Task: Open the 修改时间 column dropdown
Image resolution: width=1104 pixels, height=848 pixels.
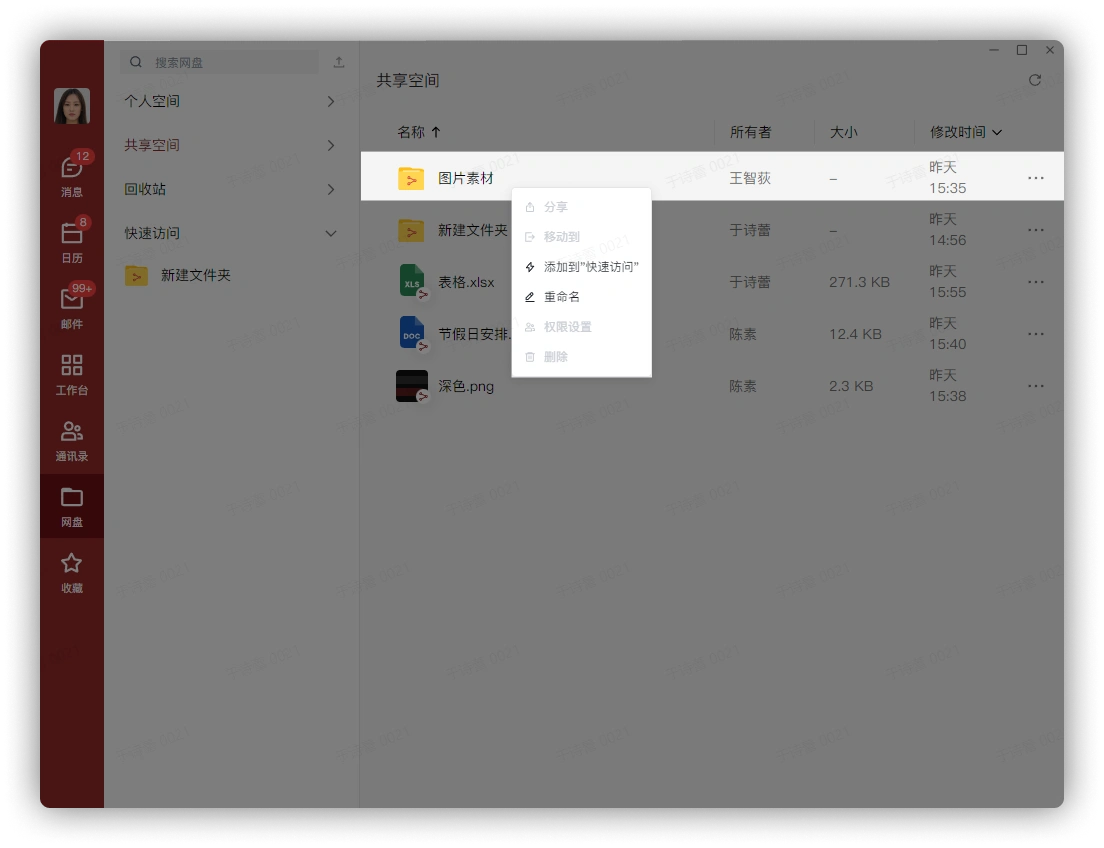Action: coord(997,132)
